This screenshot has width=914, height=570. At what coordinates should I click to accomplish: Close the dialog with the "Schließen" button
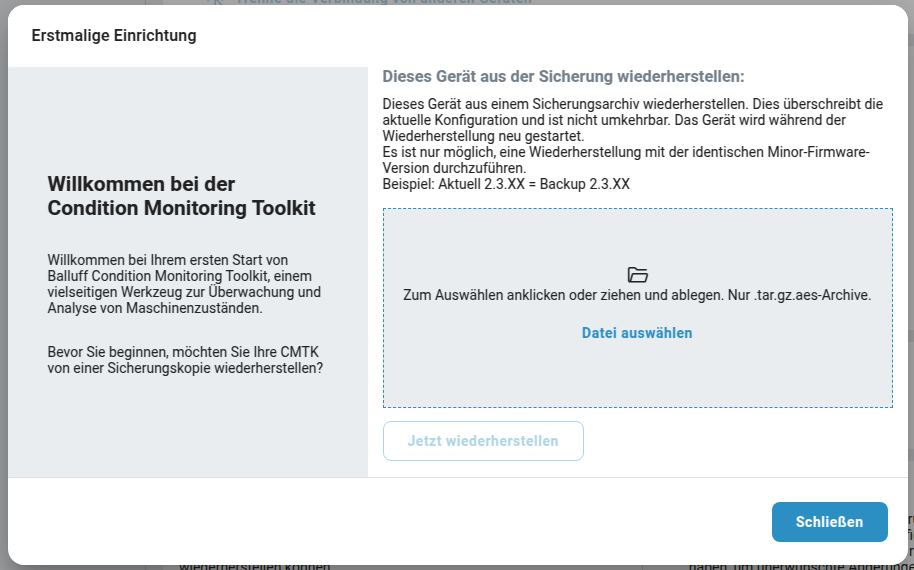(829, 522)
